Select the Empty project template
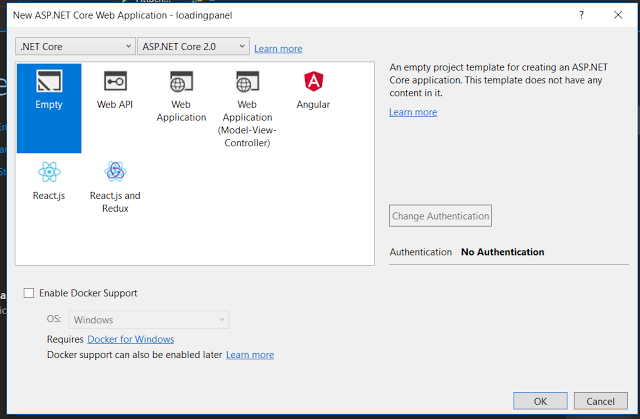Image resolution: width=640 pixels, height=419 pixels. (x=49, y=108)
